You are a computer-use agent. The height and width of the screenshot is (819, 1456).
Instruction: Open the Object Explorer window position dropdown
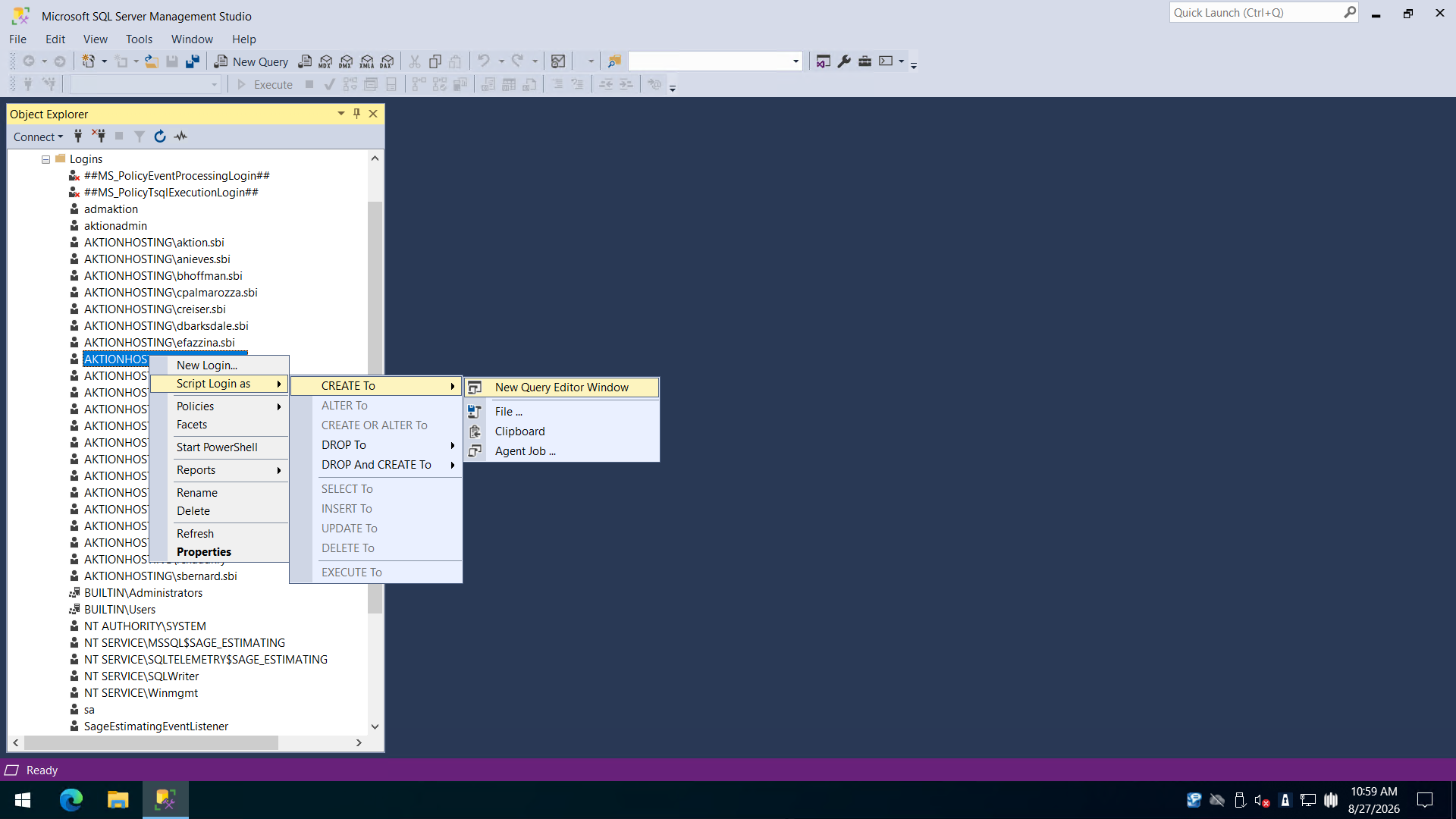tap(341, 114)
